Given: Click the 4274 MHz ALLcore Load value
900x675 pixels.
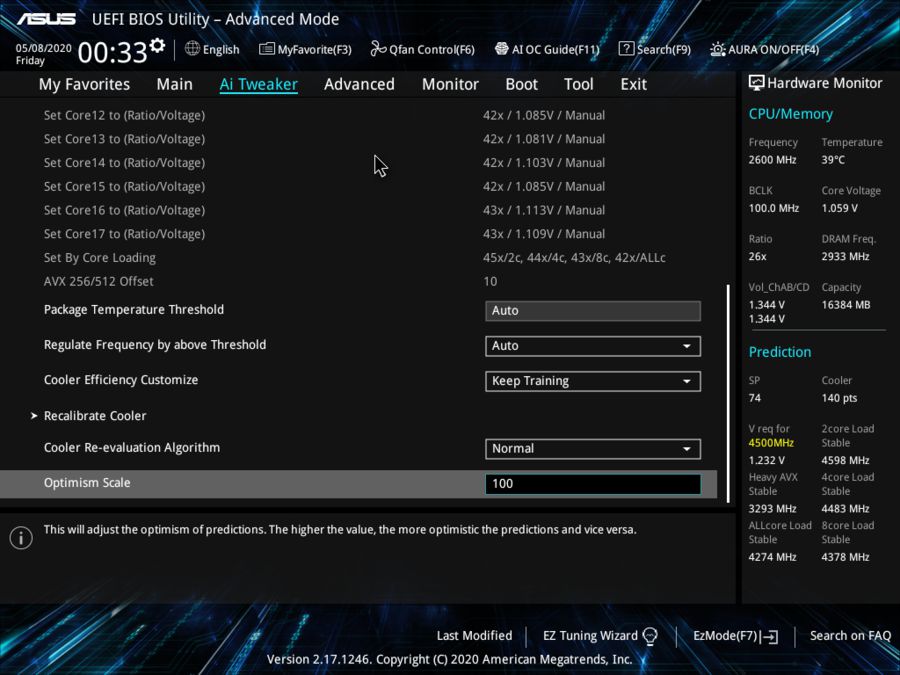Looking at the screenshot, I should point(772,557).
